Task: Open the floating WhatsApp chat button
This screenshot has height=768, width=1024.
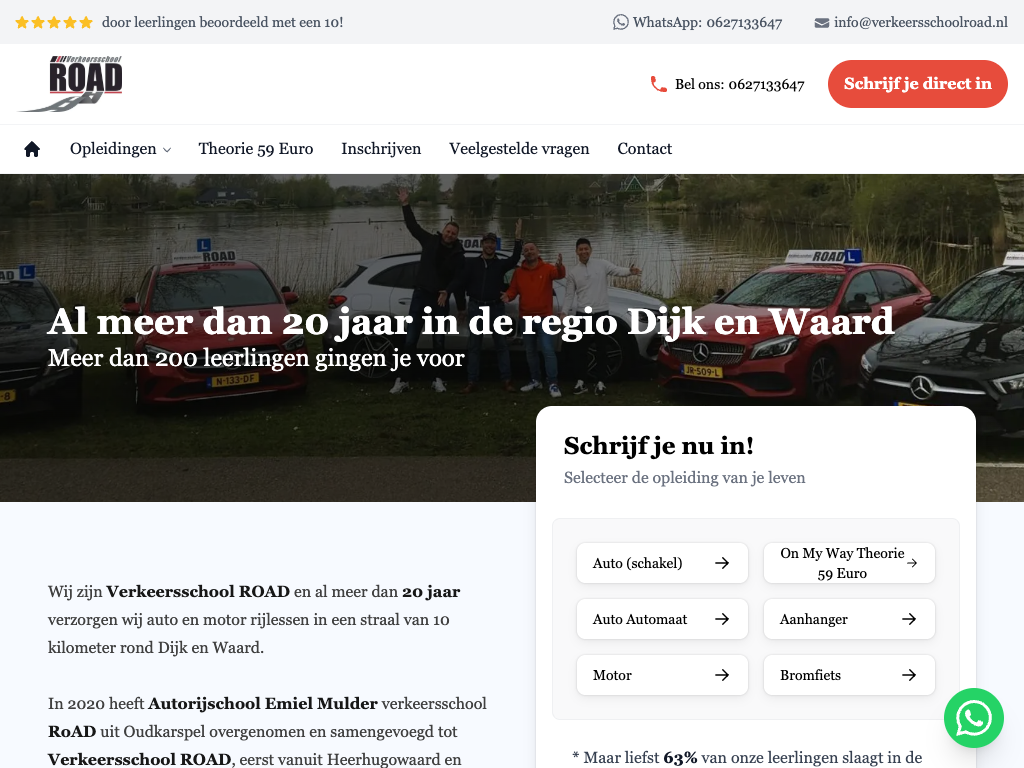Action: coord(973,718)
